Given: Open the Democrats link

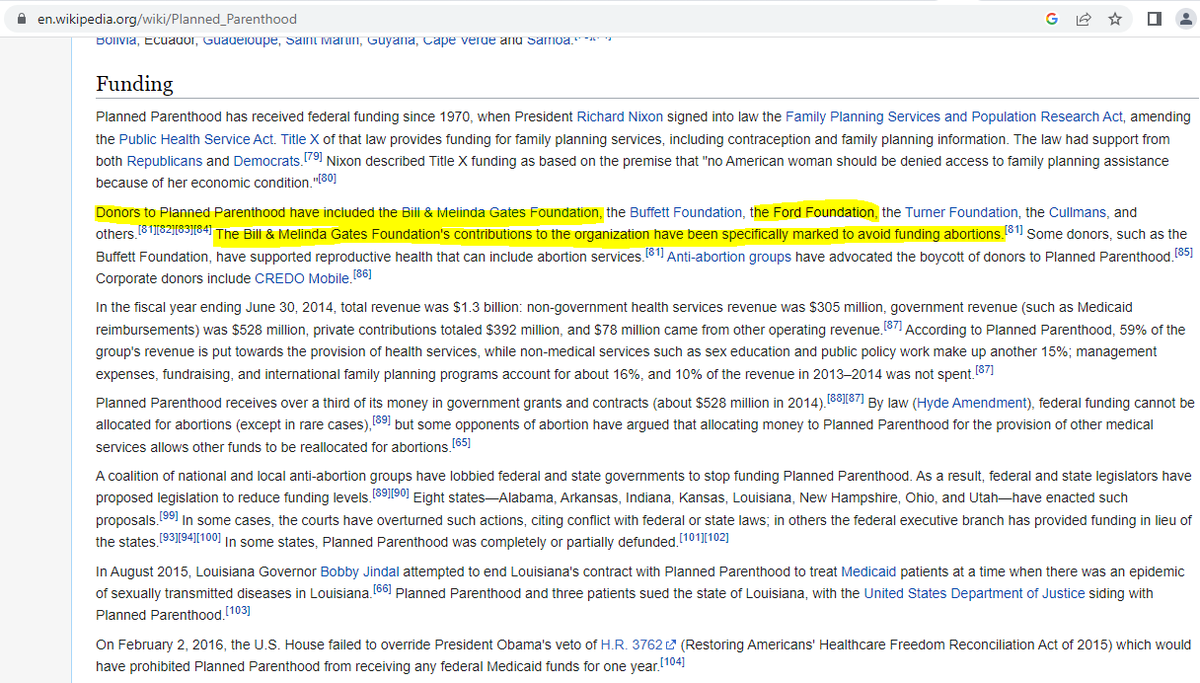Looking at the screenshot, I should tap(268, 161).
